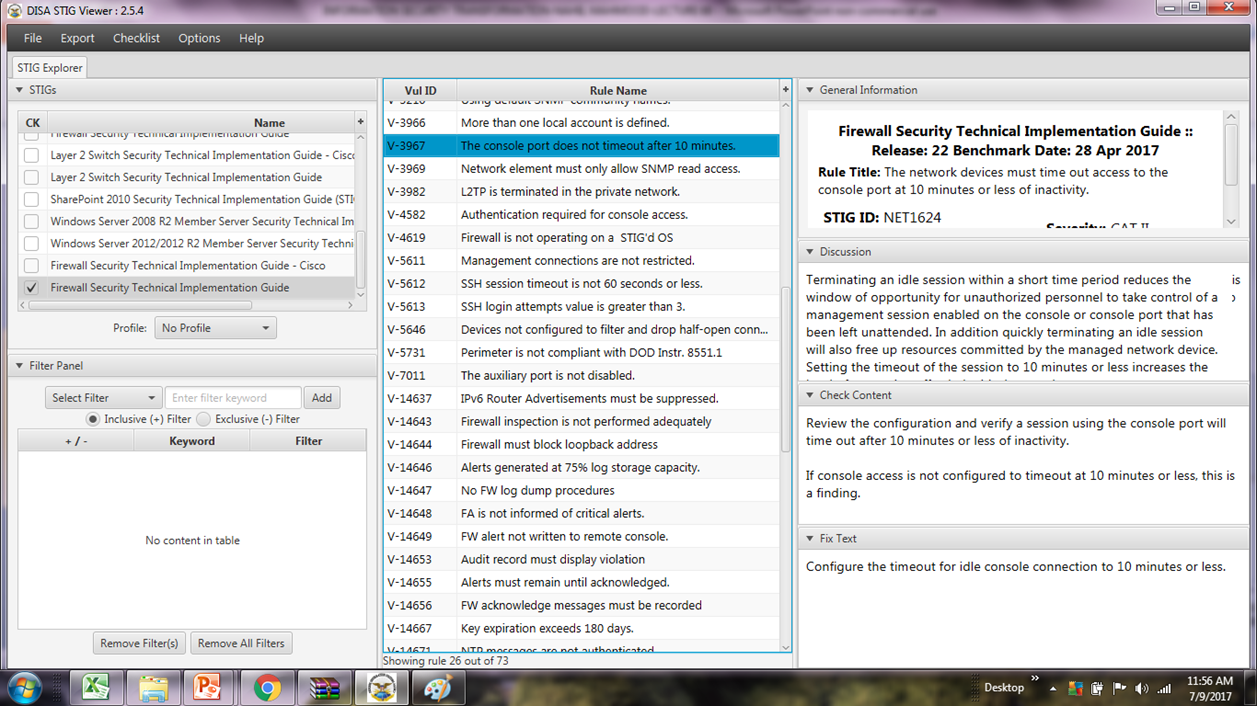Open WinRAR from the taskbar
1257x706 pixels.
(x=324, y=688)
